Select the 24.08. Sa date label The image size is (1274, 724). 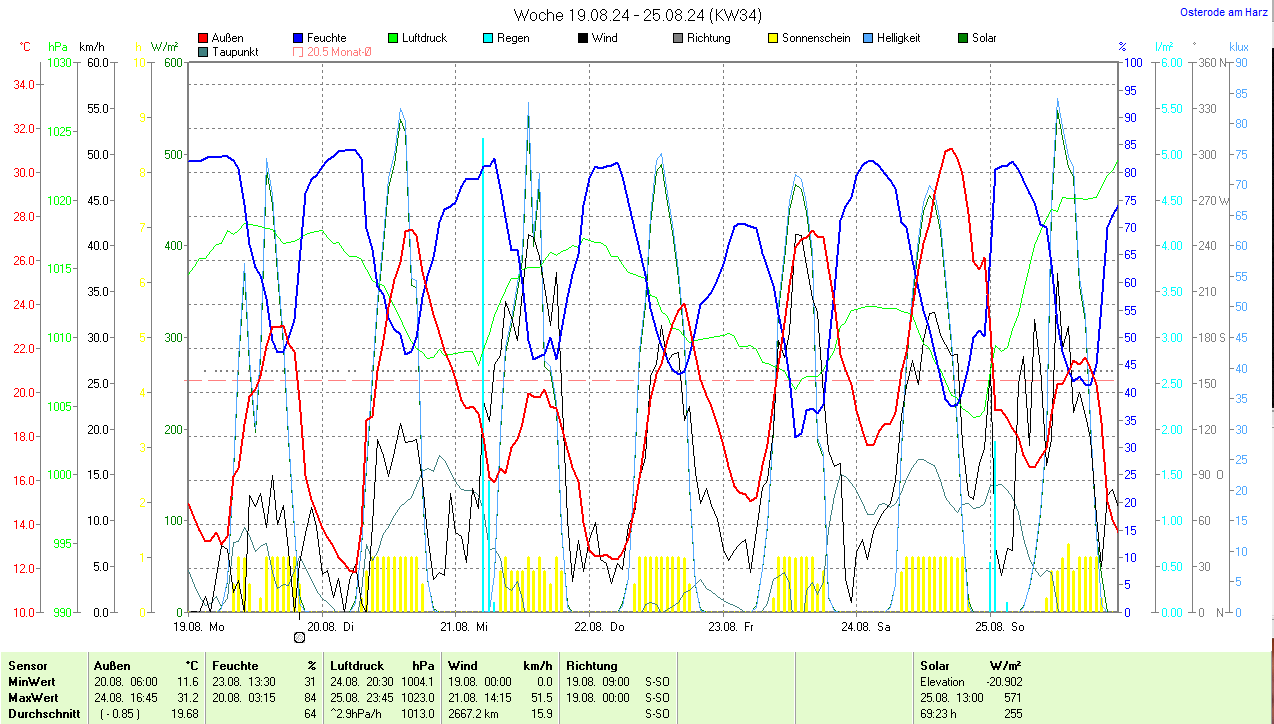[865, 627]
